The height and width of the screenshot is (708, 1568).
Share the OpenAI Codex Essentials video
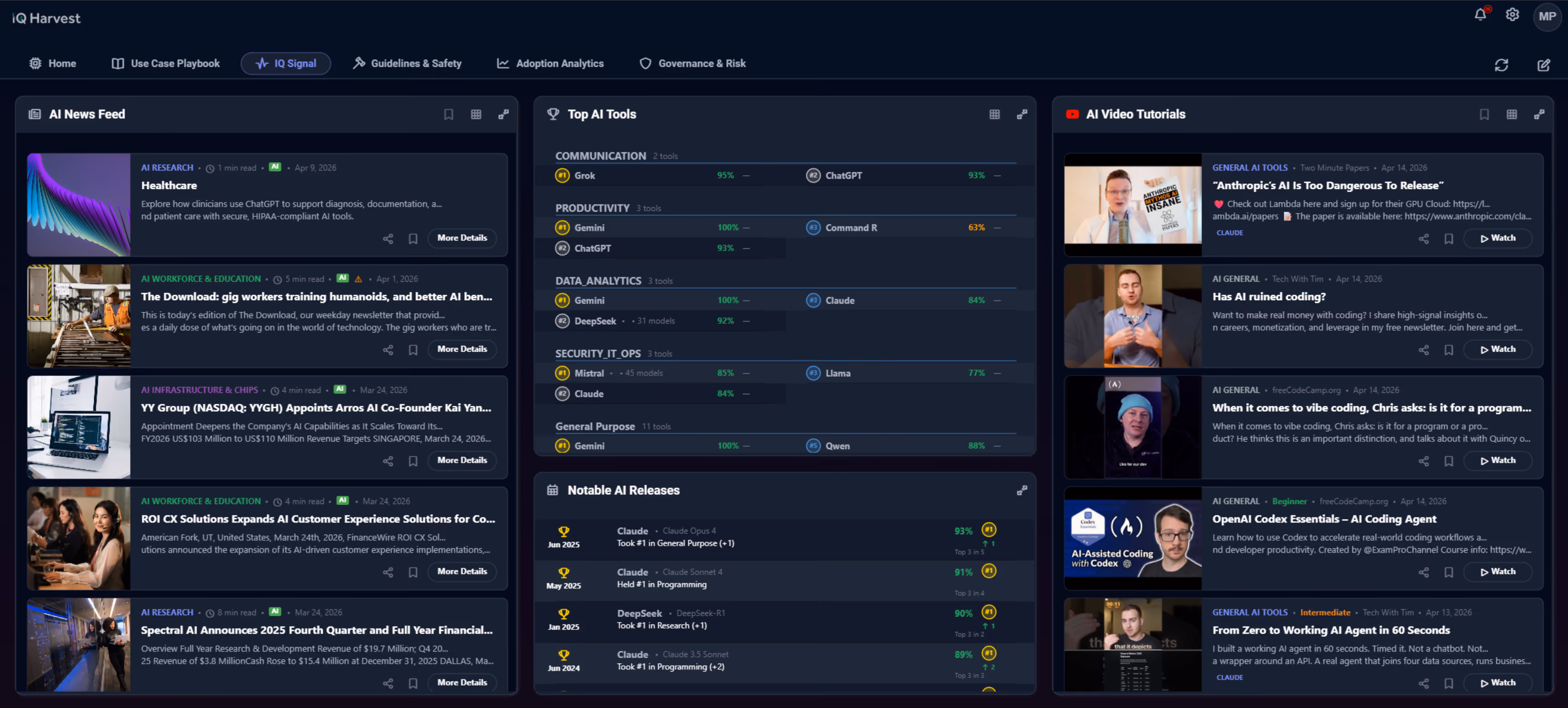click(1424, 572)
